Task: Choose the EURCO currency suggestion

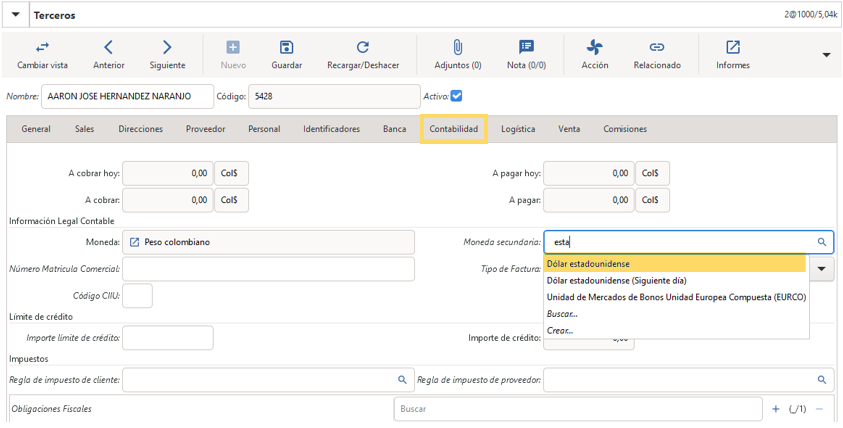Action: pos(675,297)
